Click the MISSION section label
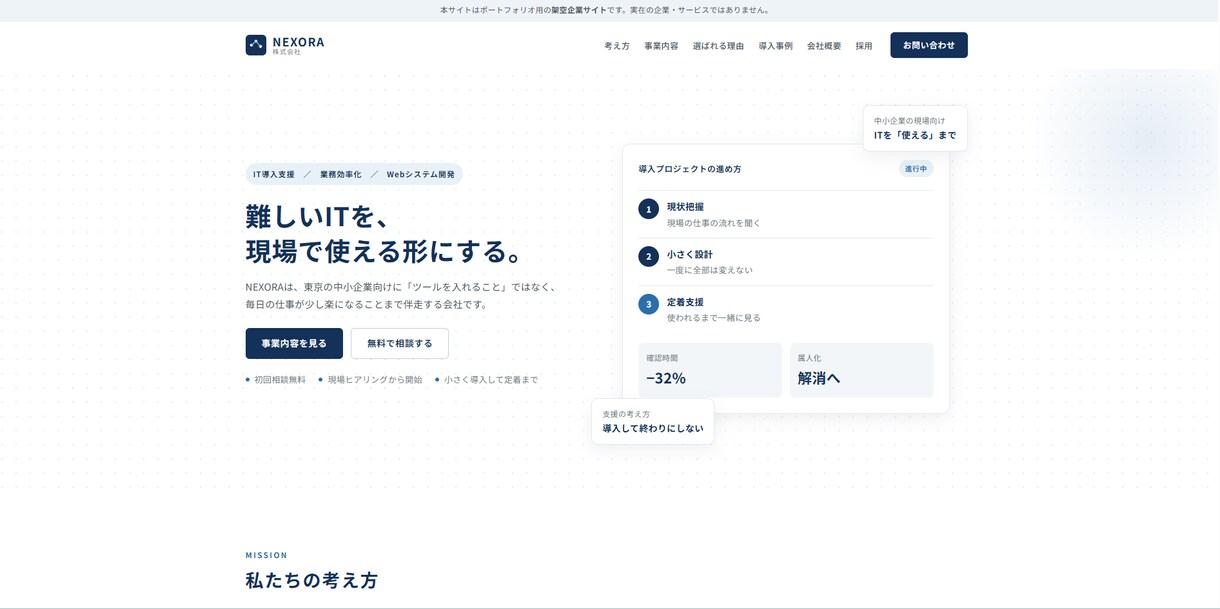 pyautogui.click(x=267, y=555)
